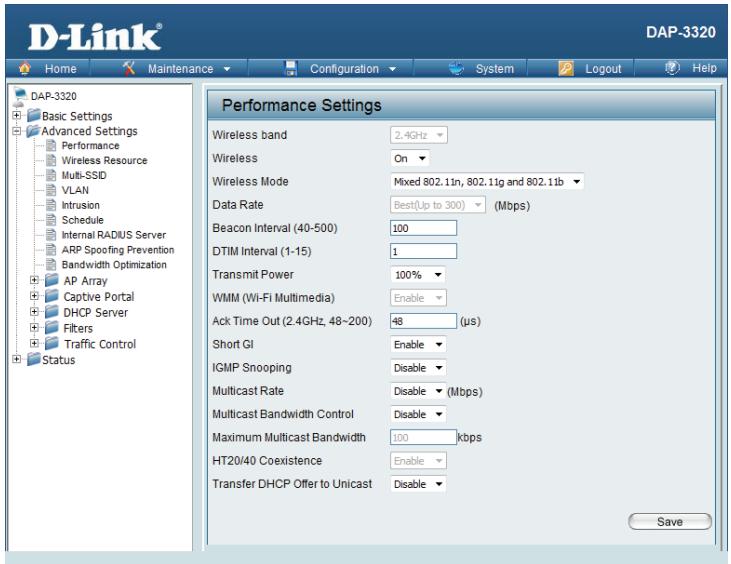Open the Bandwidth Optimization link
The width and height of the screenshot is (731, 564).
coord(114,265)
